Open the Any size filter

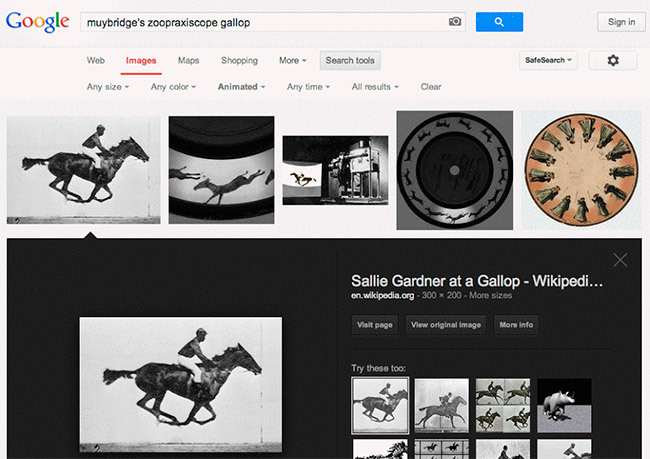pyautogui.click(x=108, y=87)
